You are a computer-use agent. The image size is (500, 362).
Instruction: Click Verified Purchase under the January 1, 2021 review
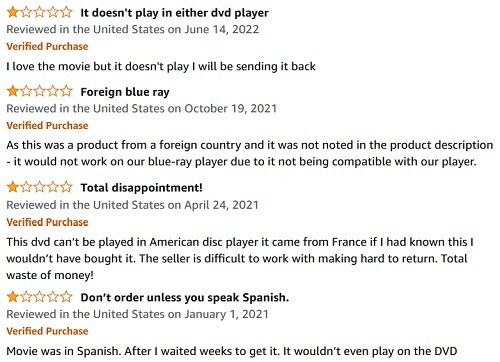point(47,331)
